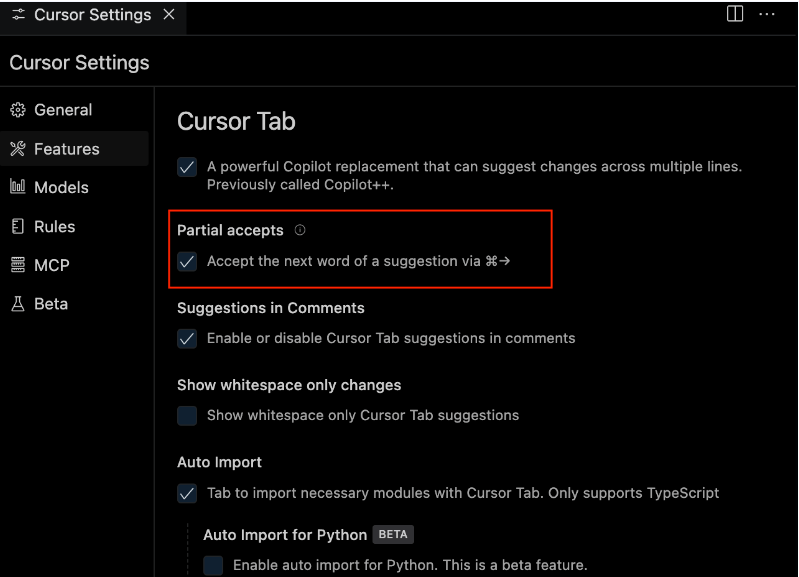Click 'Previously called Copilot++.' description text
Image resolution: width=799 pixels, height=577 pixels.
click(x=300, y=185)
